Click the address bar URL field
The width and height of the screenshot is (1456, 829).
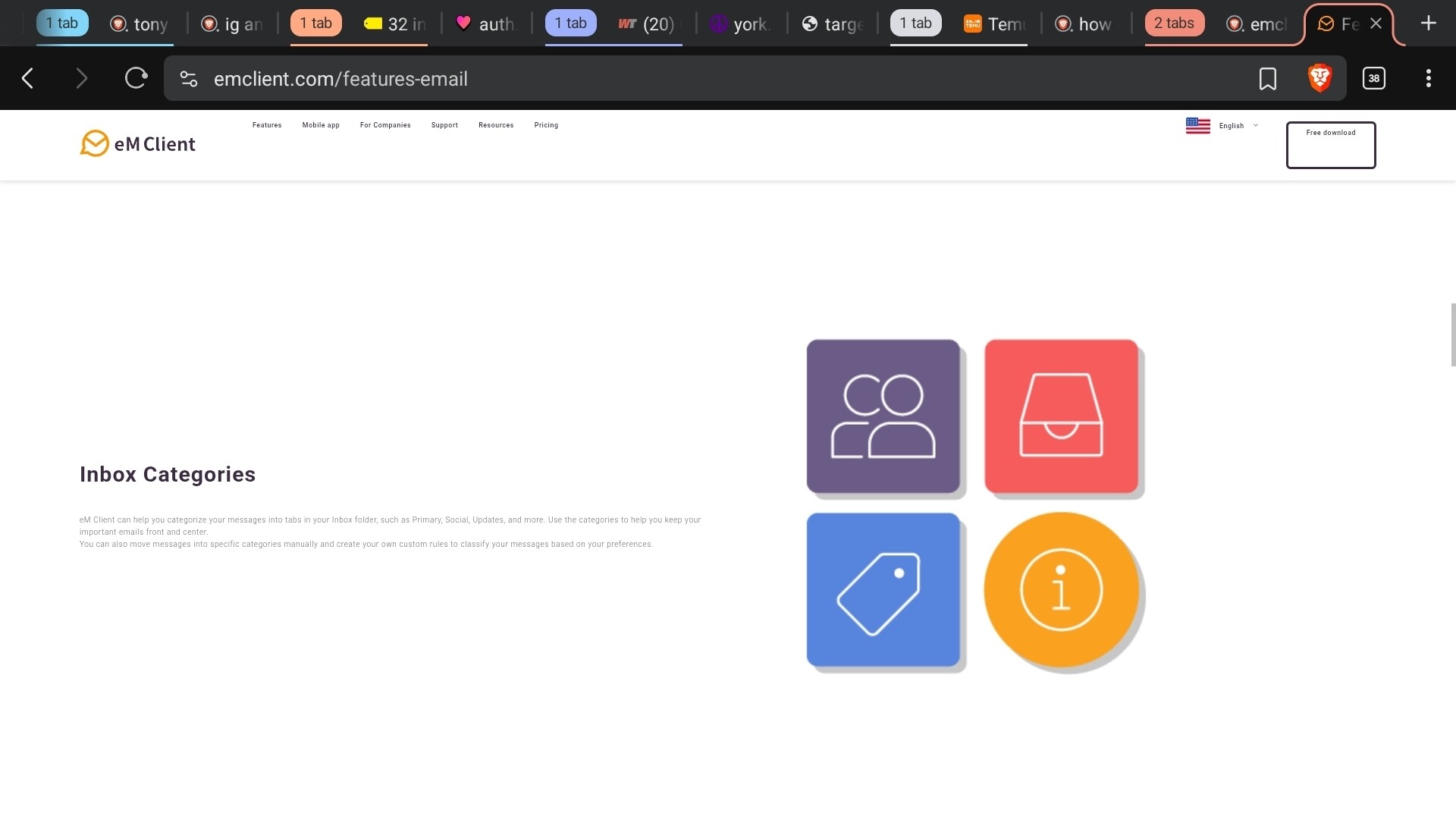tap(682, 79)
